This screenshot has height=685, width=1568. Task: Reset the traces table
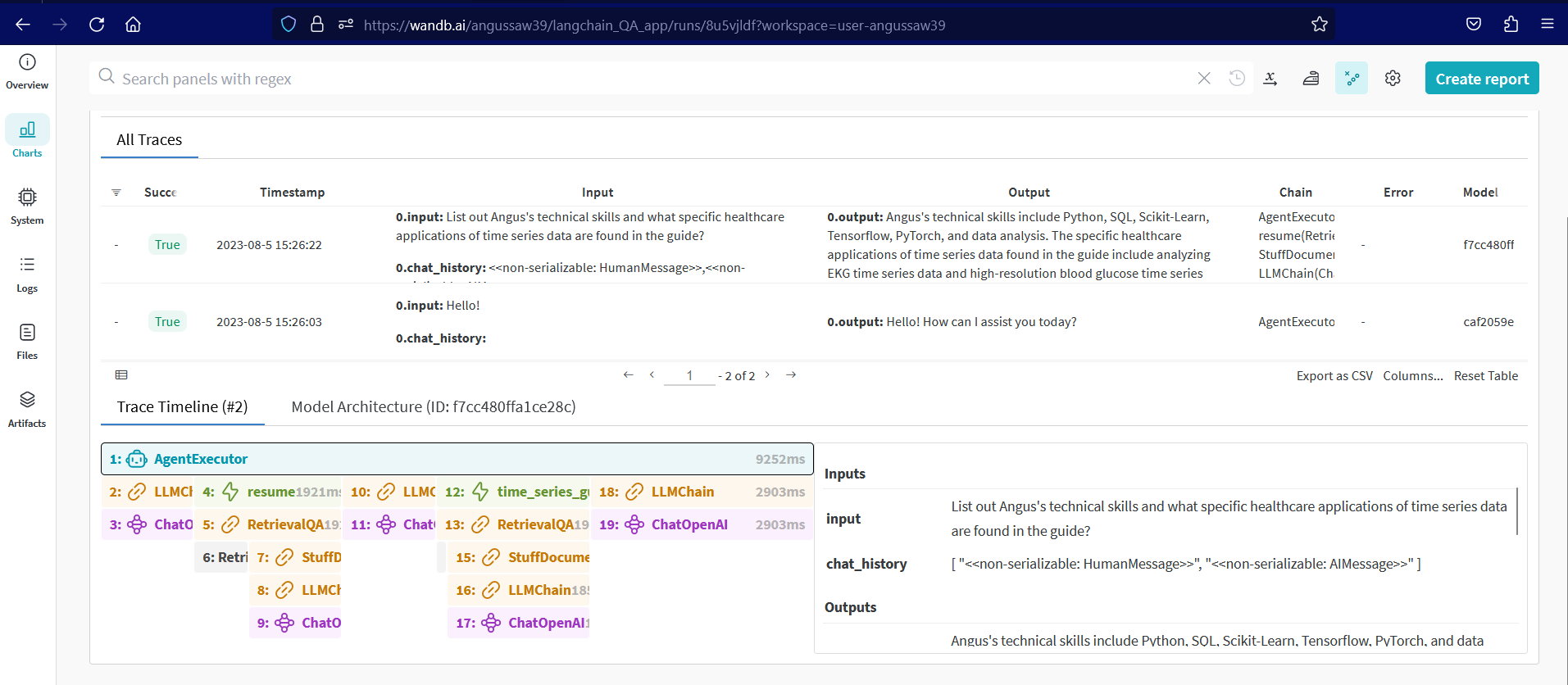1486,376
